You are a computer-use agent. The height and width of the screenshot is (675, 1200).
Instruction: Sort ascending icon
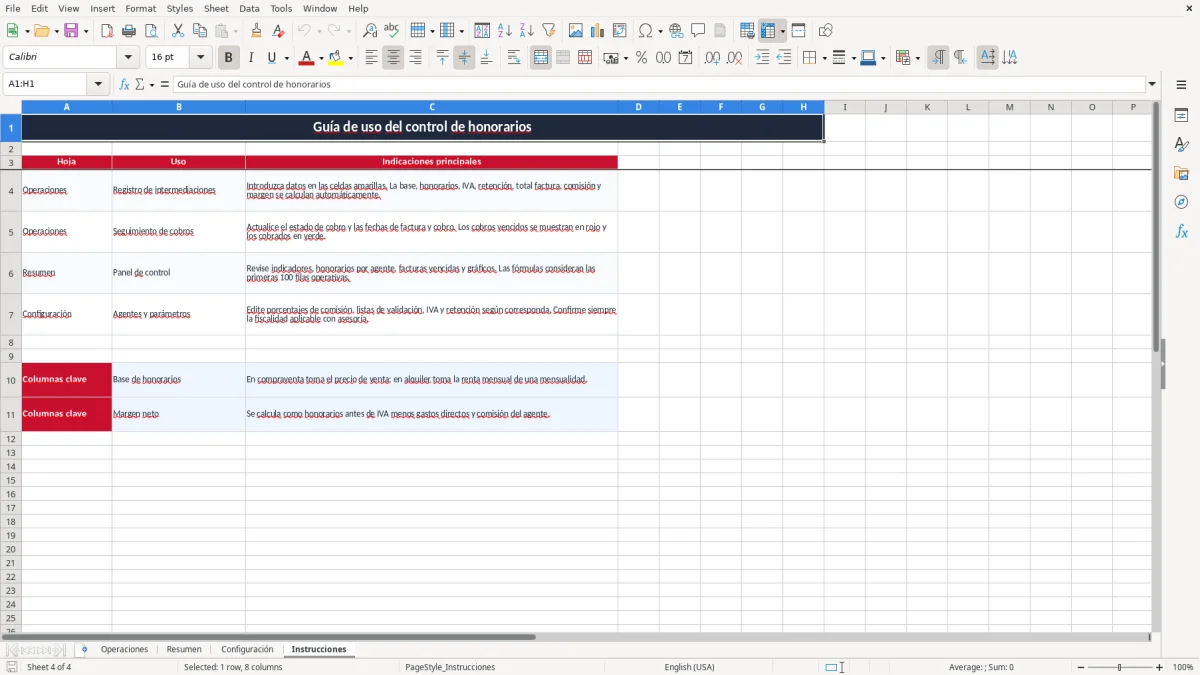(505, 31)
